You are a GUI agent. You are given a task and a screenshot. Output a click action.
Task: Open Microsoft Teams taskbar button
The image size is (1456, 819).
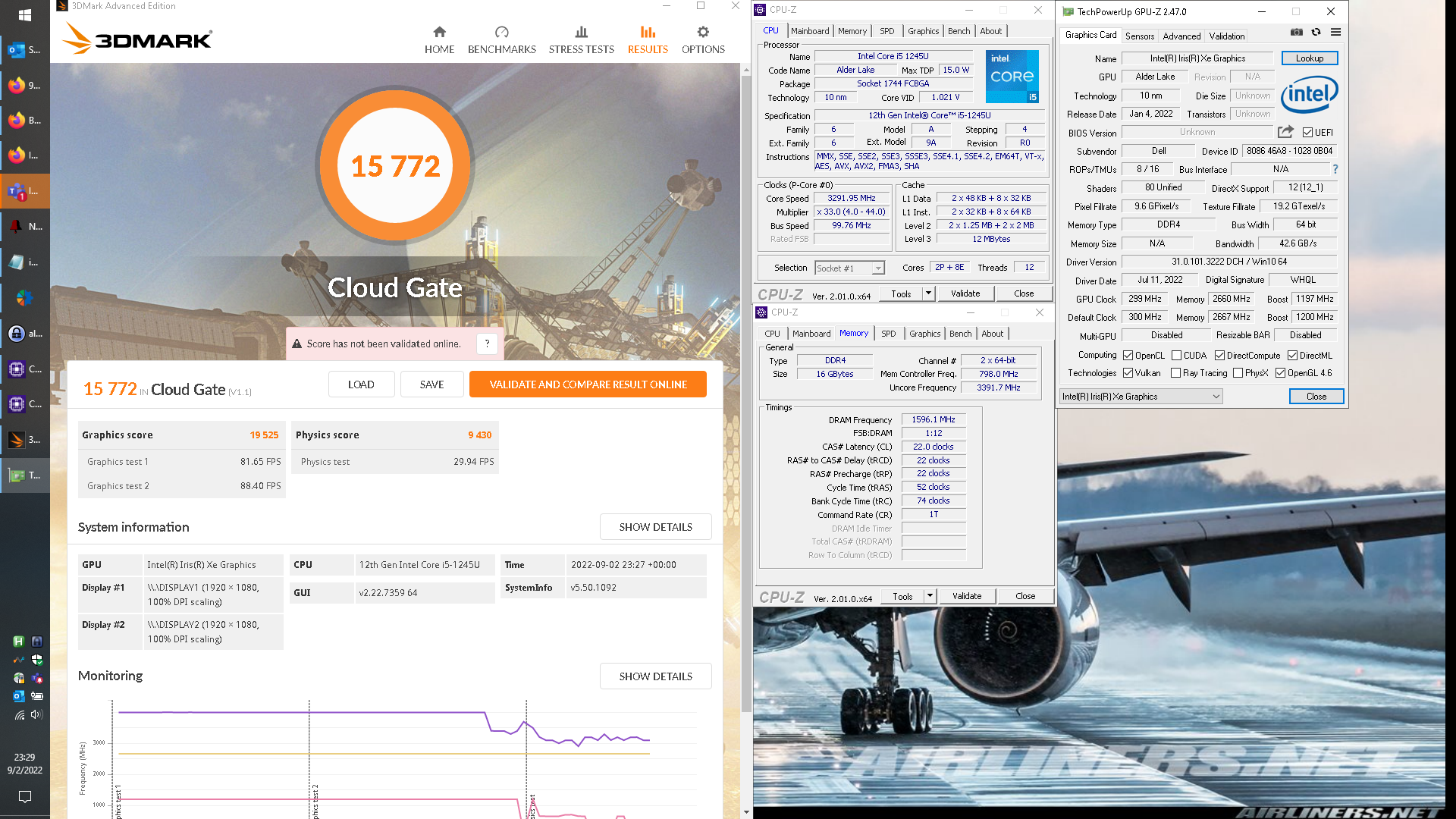point(24,191)
